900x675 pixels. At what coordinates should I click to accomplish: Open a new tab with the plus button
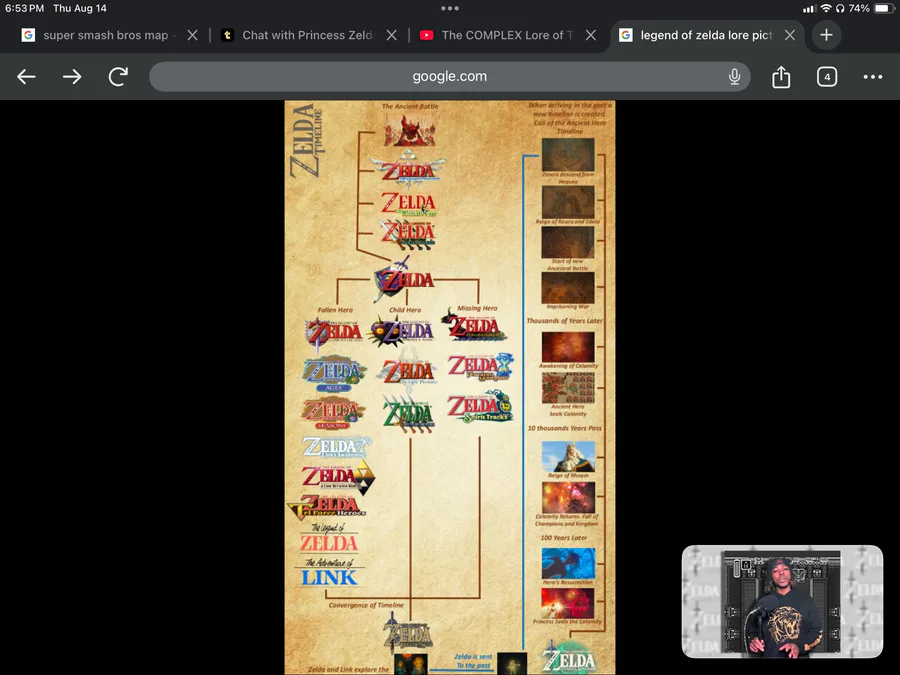(x=827, y=35)
